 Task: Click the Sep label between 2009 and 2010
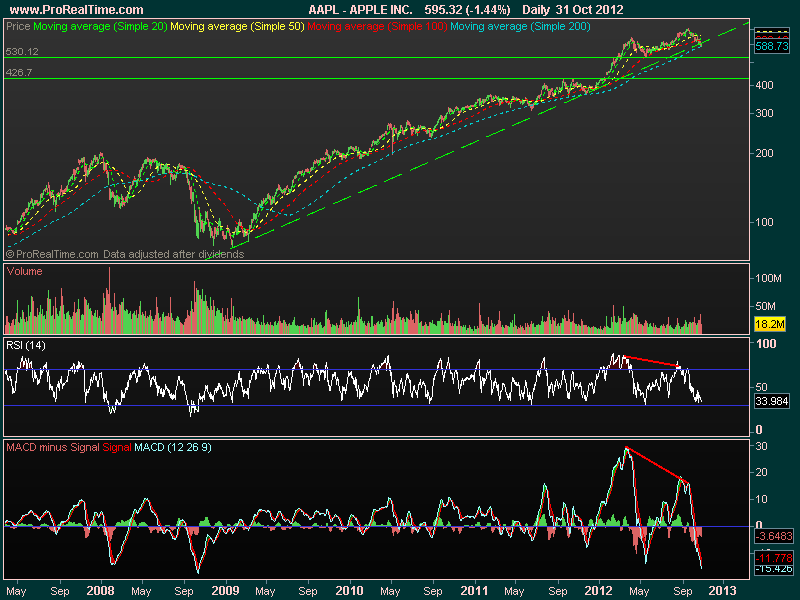pos(308,591)
